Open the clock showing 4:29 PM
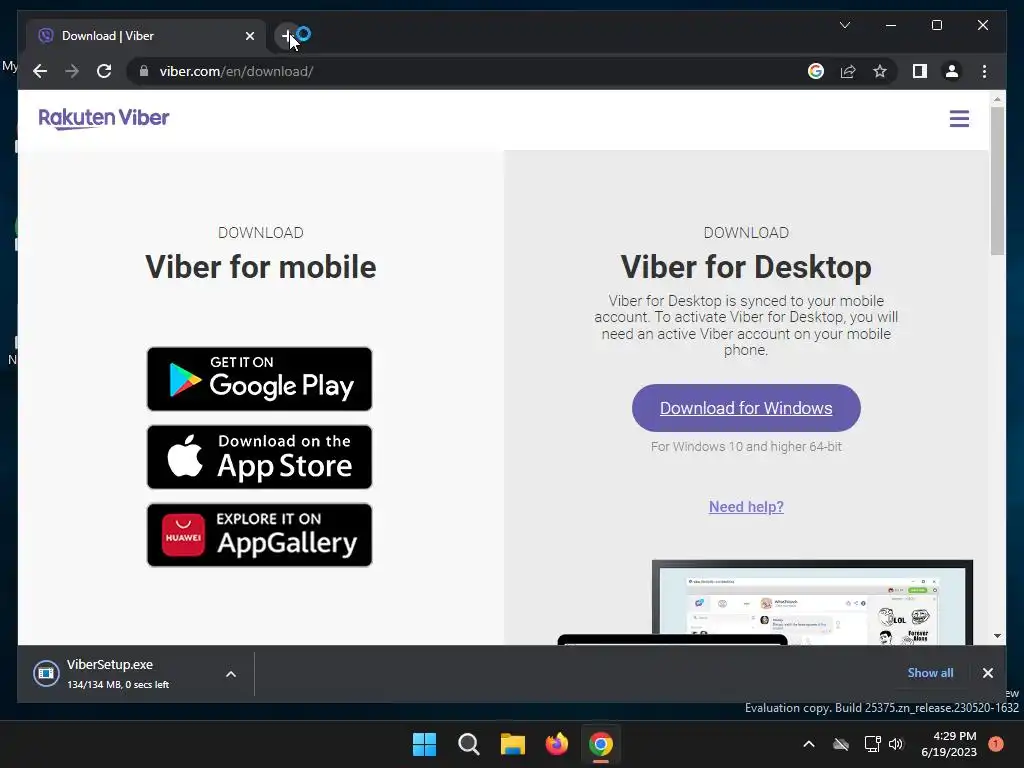The width and height of the screenshot is (1024, 768). click(x=949, y=744)
